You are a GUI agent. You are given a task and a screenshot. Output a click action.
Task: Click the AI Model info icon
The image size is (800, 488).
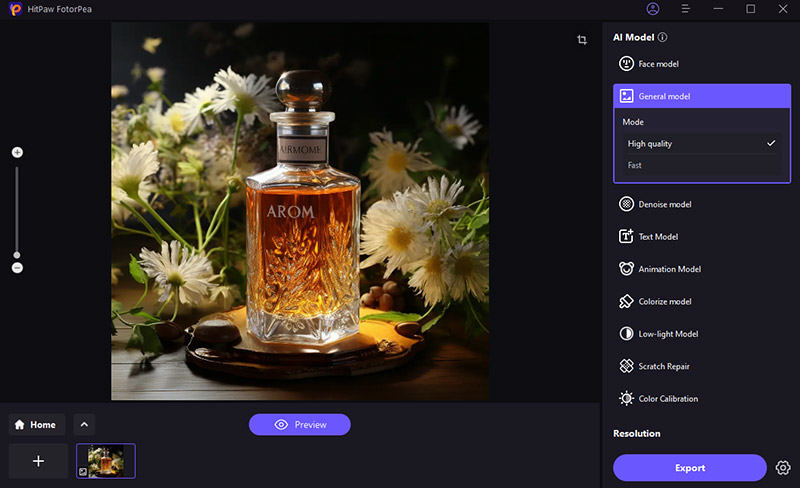pos(662,37)
